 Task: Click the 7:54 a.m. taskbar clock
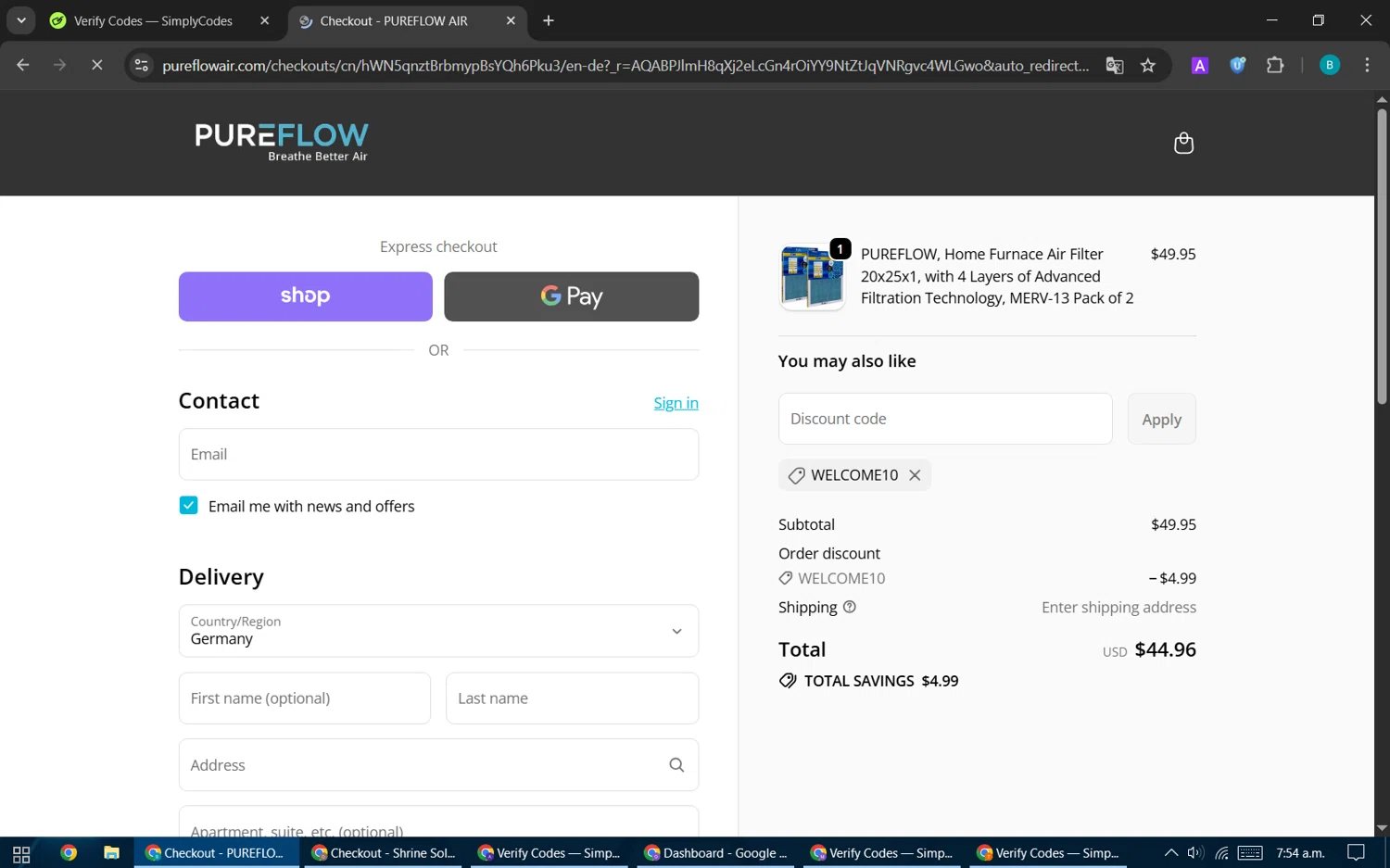[1300, 853]
